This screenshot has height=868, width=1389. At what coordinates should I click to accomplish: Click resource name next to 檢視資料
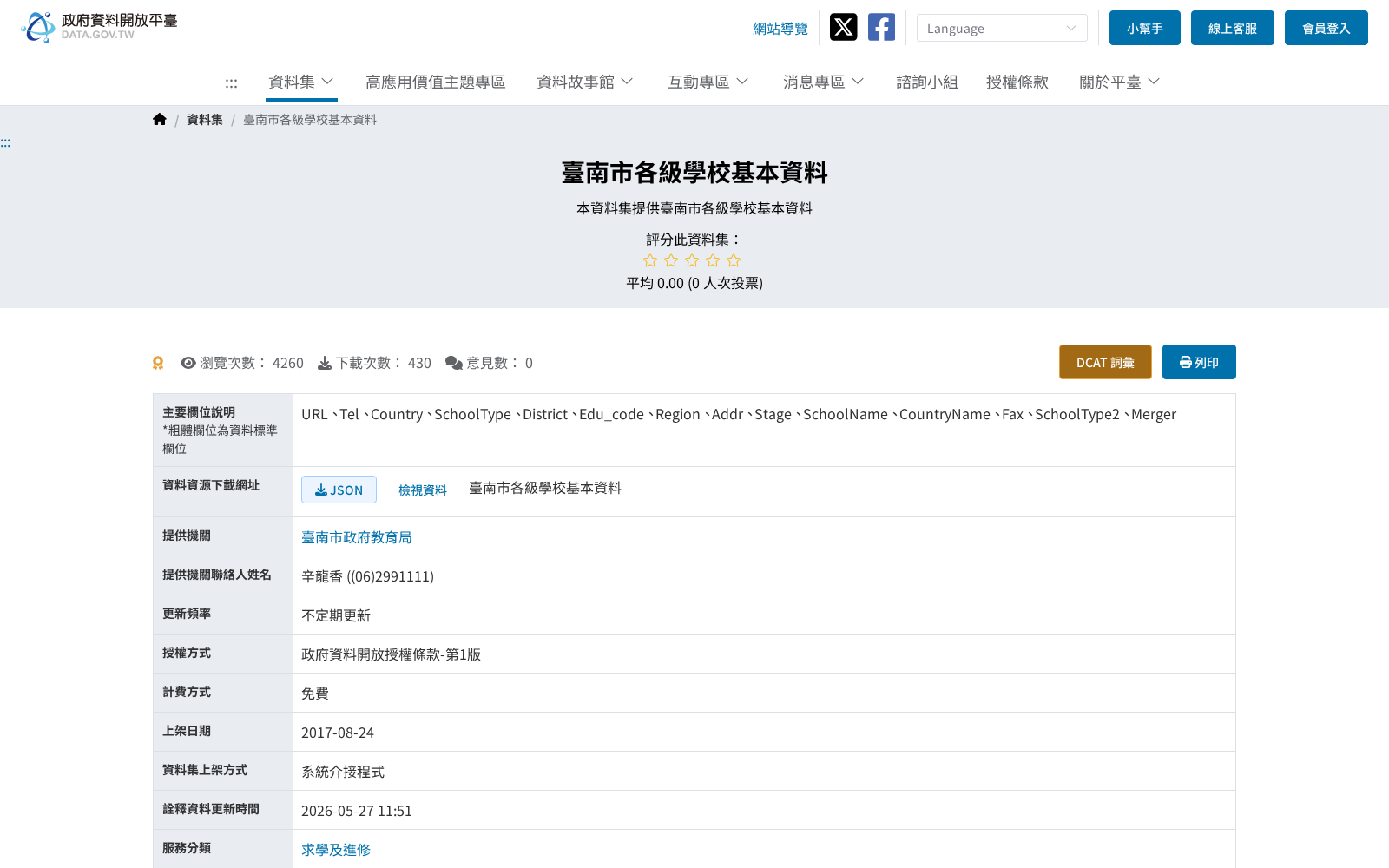point(545,488)
